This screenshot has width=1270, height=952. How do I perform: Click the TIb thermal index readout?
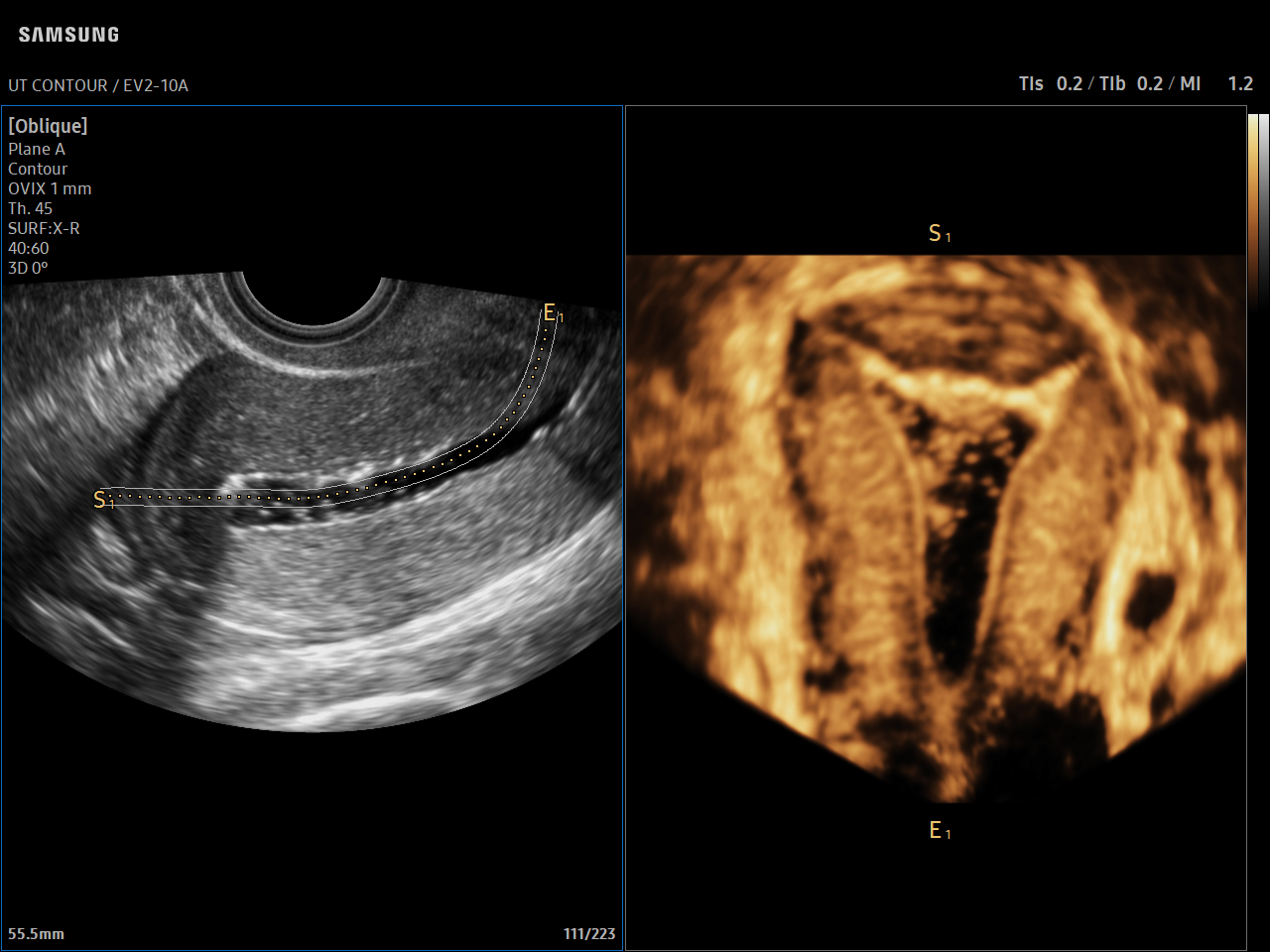click(x=1131, y=84)
